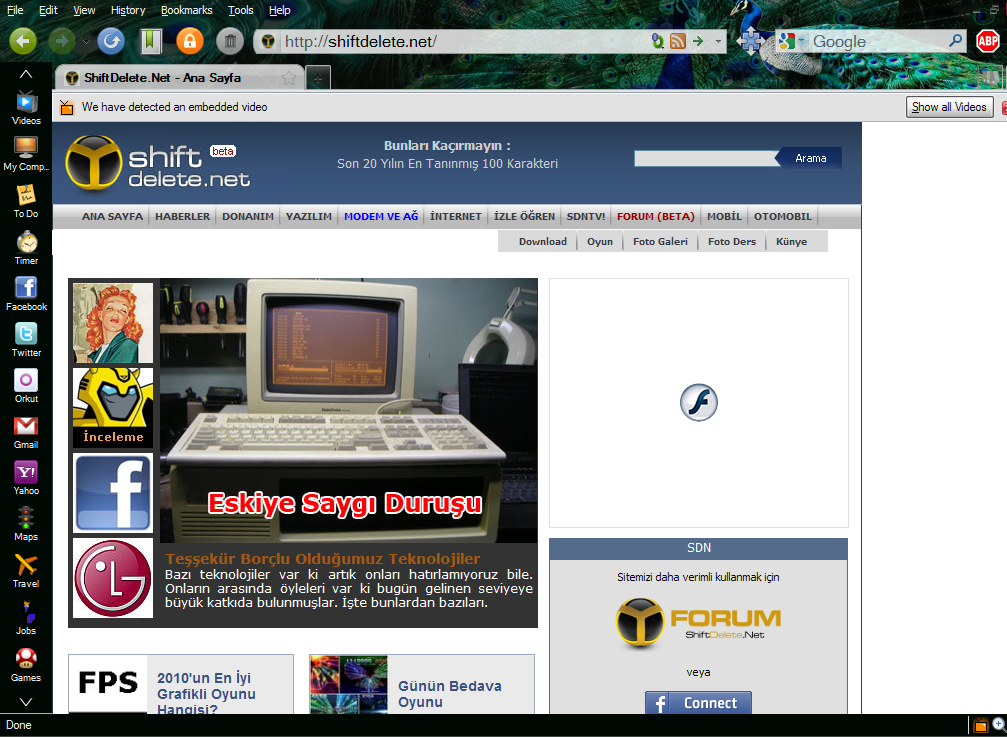Open the back/forward history dropdown arrow

pos(86,42)
